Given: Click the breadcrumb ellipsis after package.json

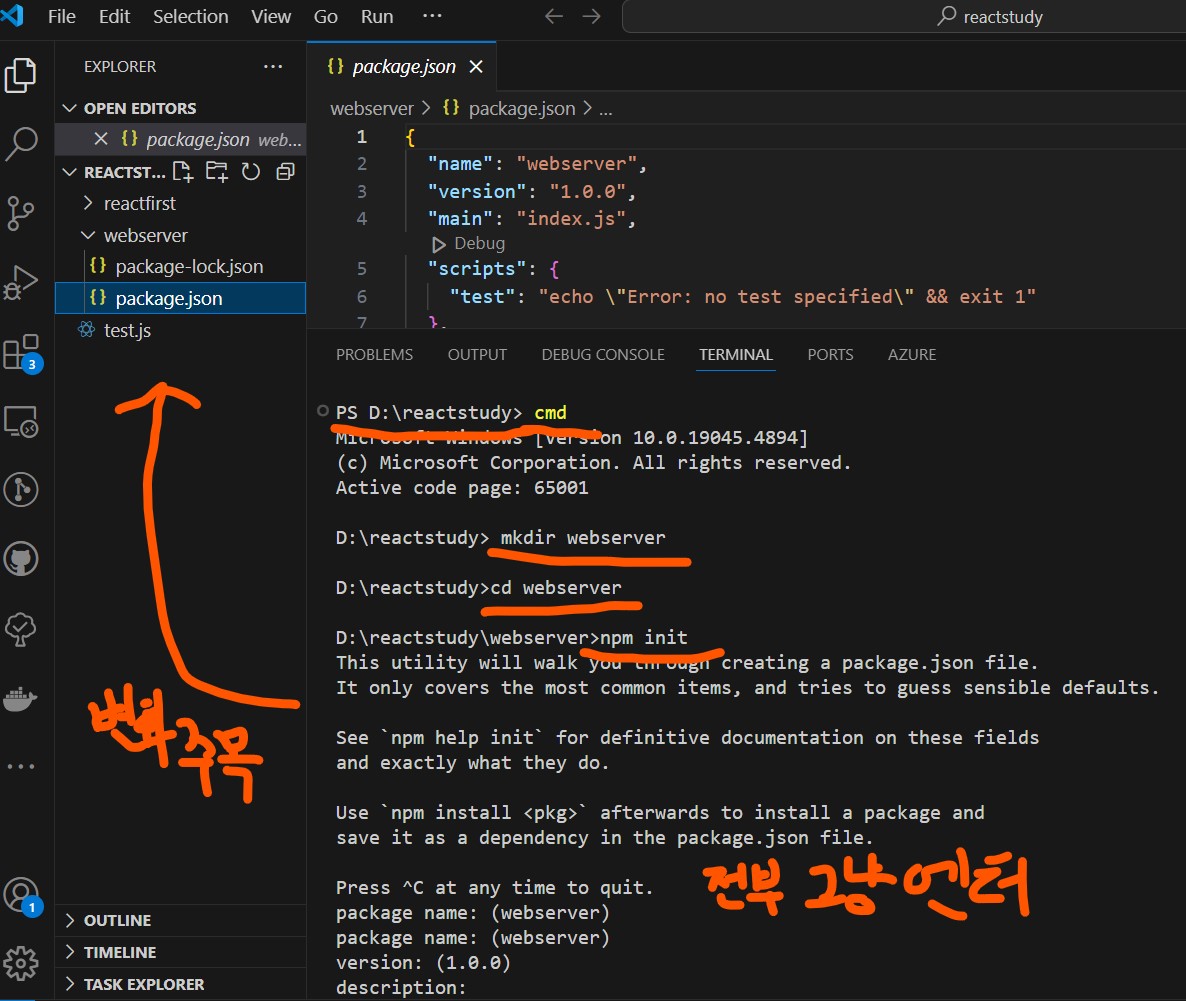Looking at the screenshot, I should [606, 110].
